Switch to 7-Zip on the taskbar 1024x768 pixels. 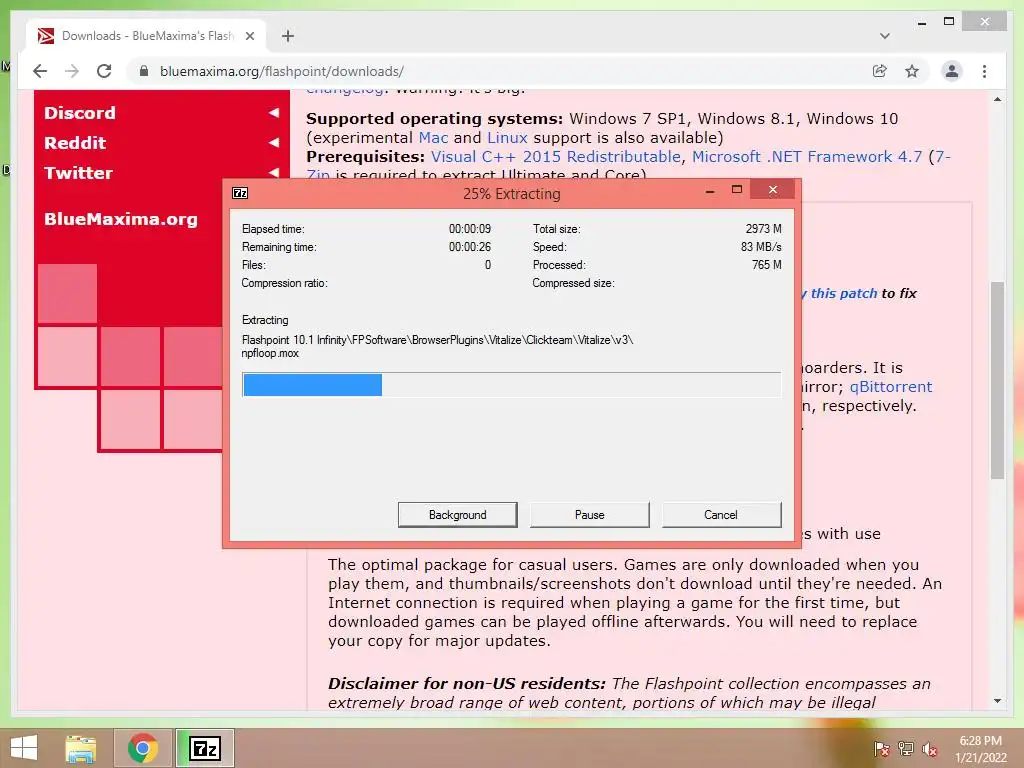click(204, 748)
